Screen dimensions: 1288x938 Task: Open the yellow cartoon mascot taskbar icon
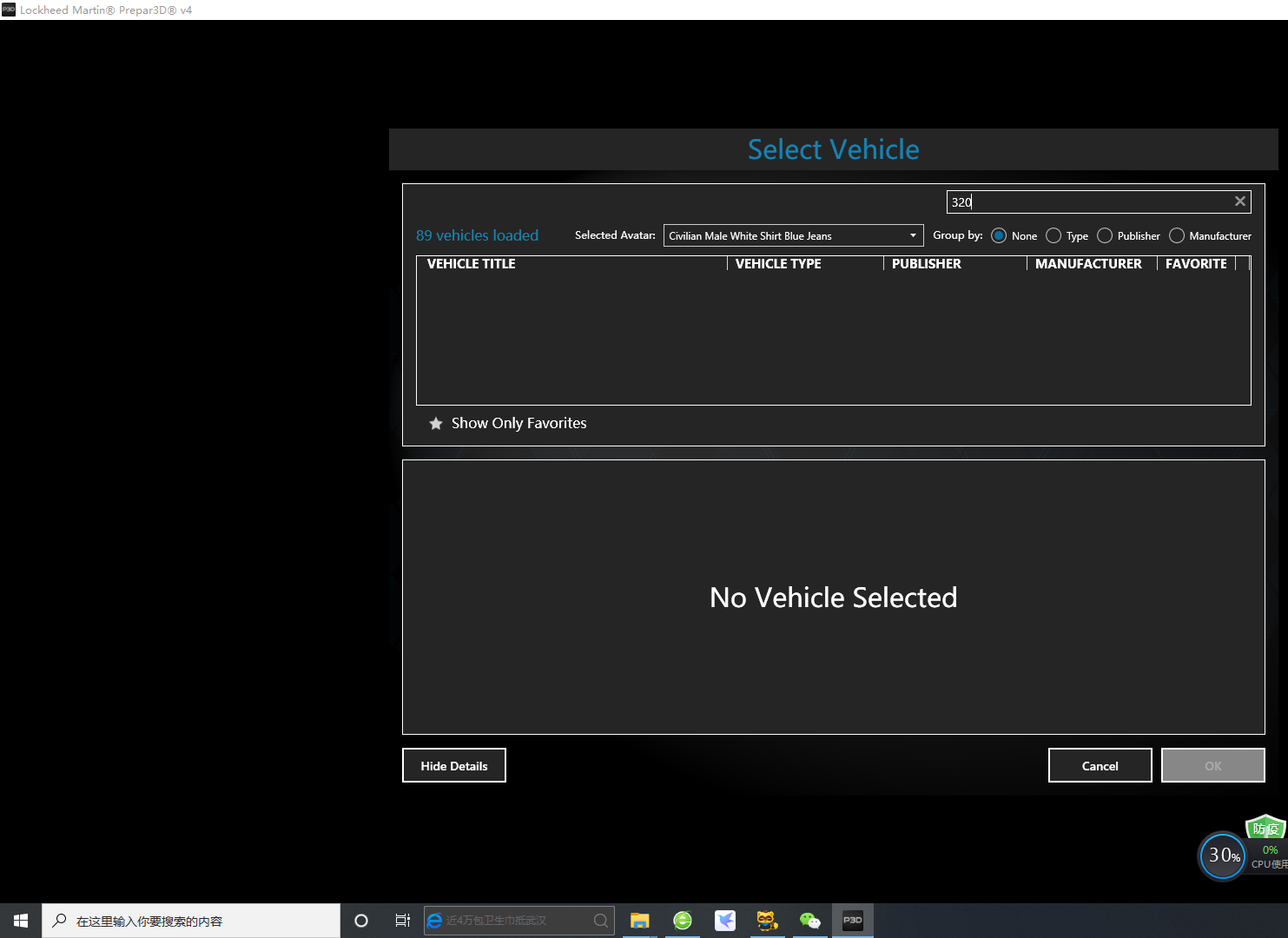[767, 921]
